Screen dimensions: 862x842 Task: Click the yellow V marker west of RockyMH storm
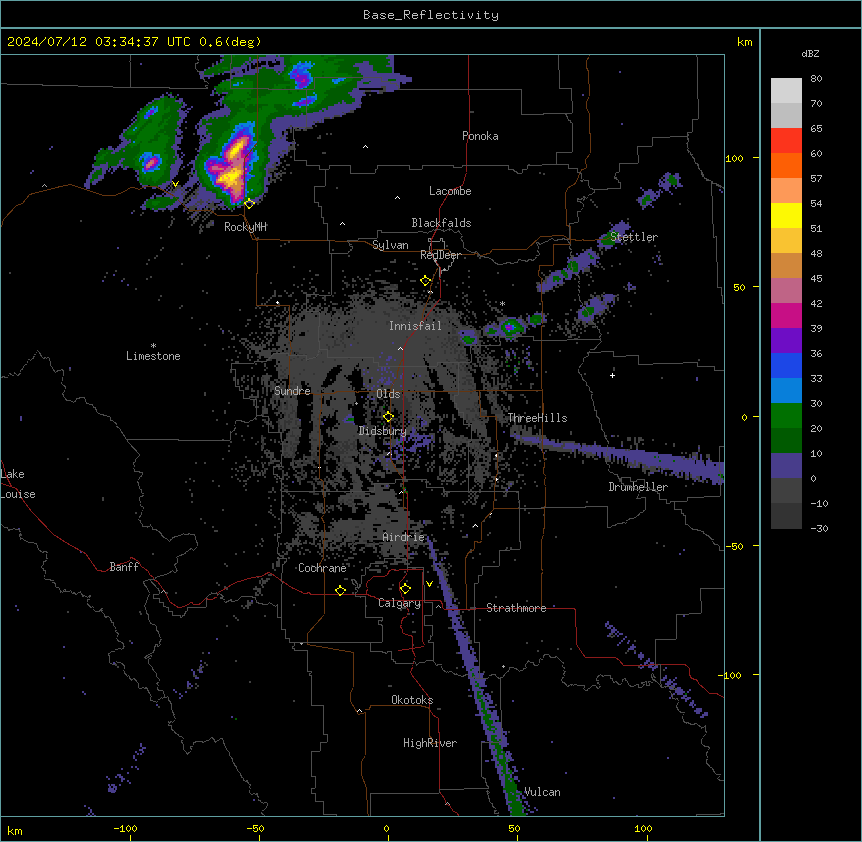coord(175,184)
